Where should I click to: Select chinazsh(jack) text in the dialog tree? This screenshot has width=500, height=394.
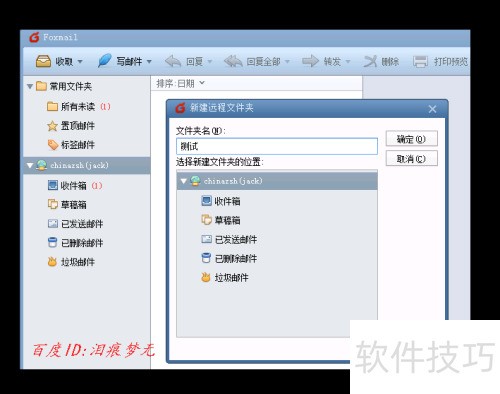[x=233, y=181]
